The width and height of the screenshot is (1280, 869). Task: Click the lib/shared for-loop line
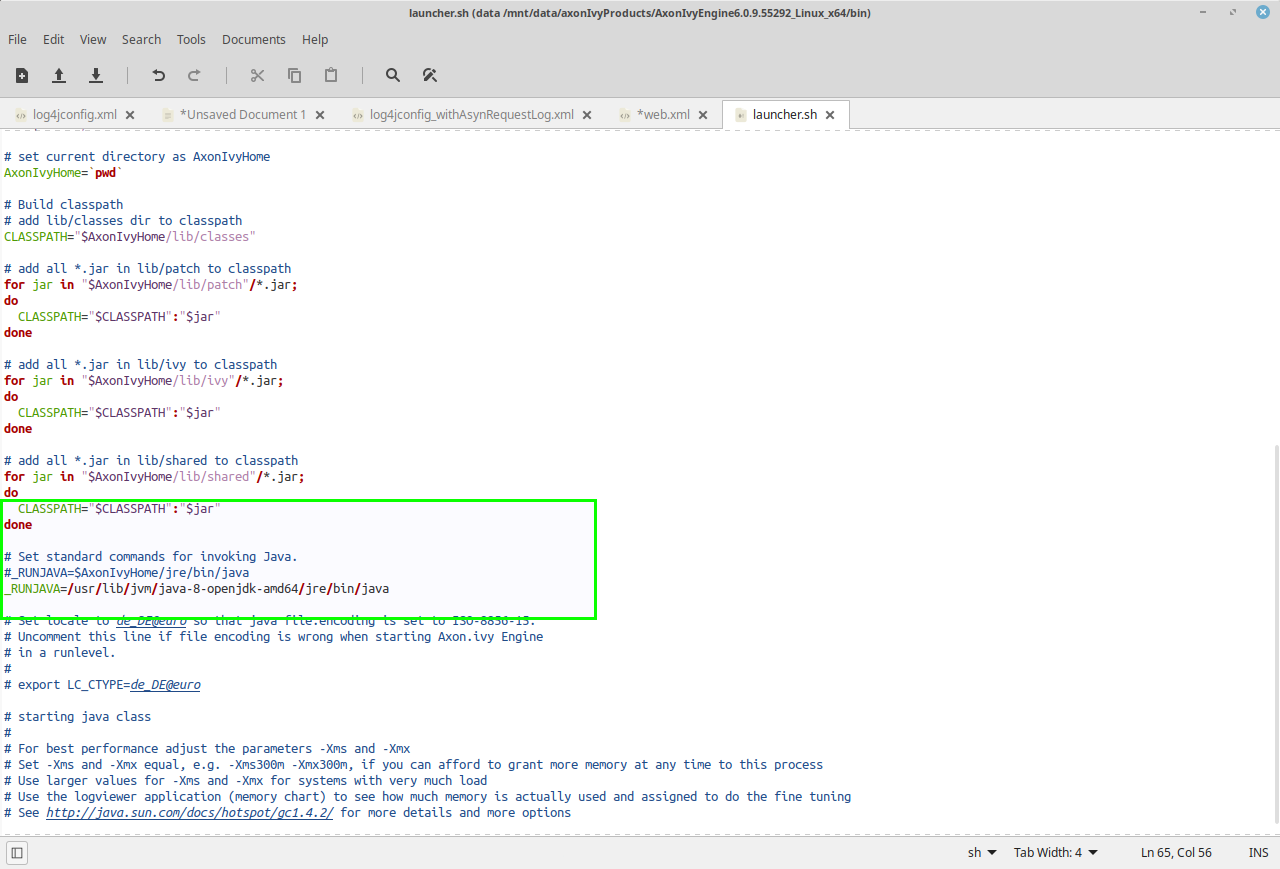(x=154, y=477)
